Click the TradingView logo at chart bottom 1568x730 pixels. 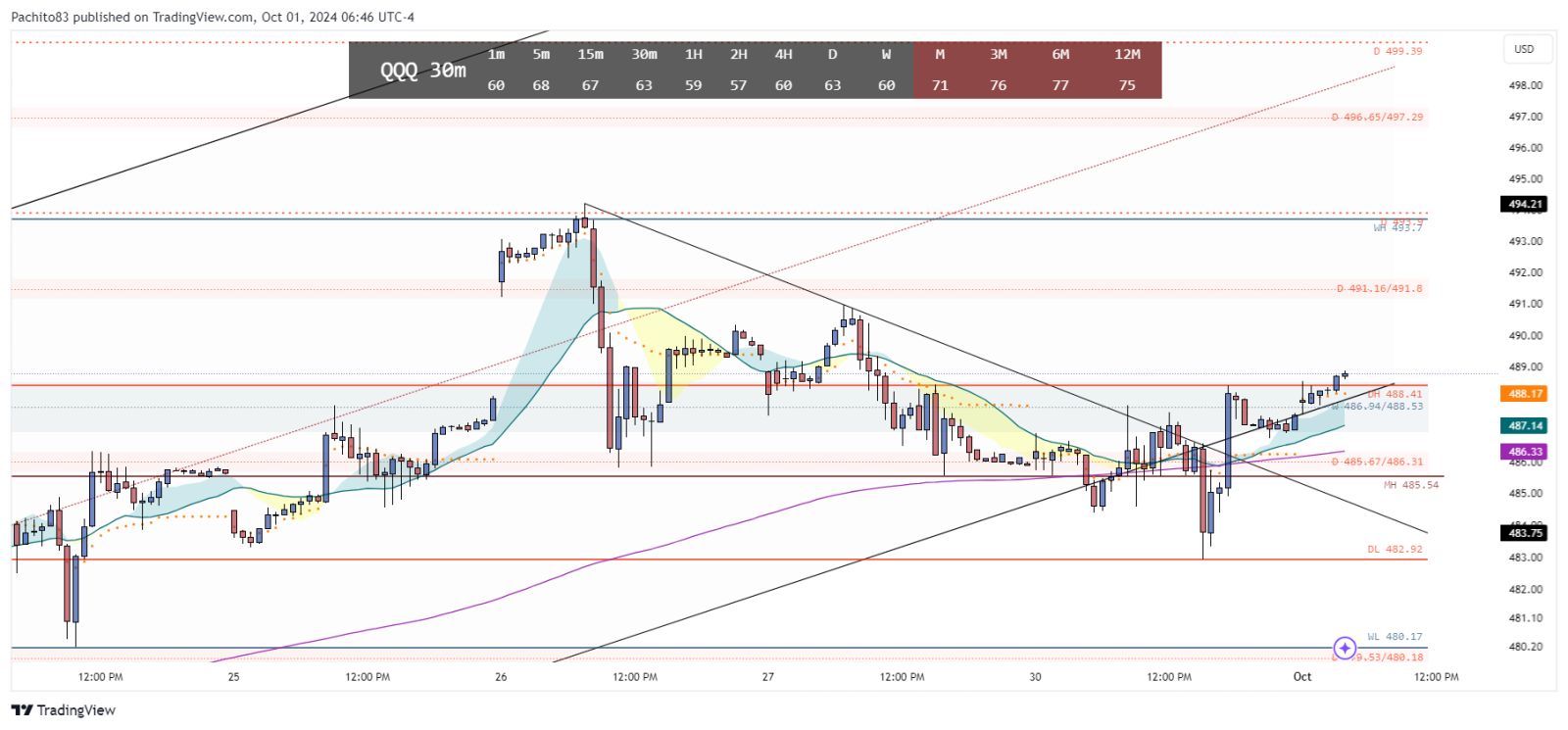tap(64, 710)
